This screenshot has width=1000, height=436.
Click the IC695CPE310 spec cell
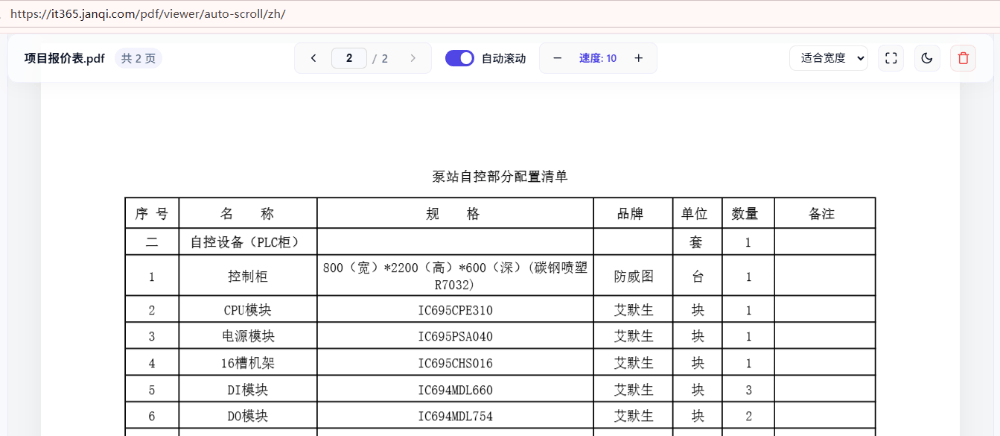(x=455, y=310)
